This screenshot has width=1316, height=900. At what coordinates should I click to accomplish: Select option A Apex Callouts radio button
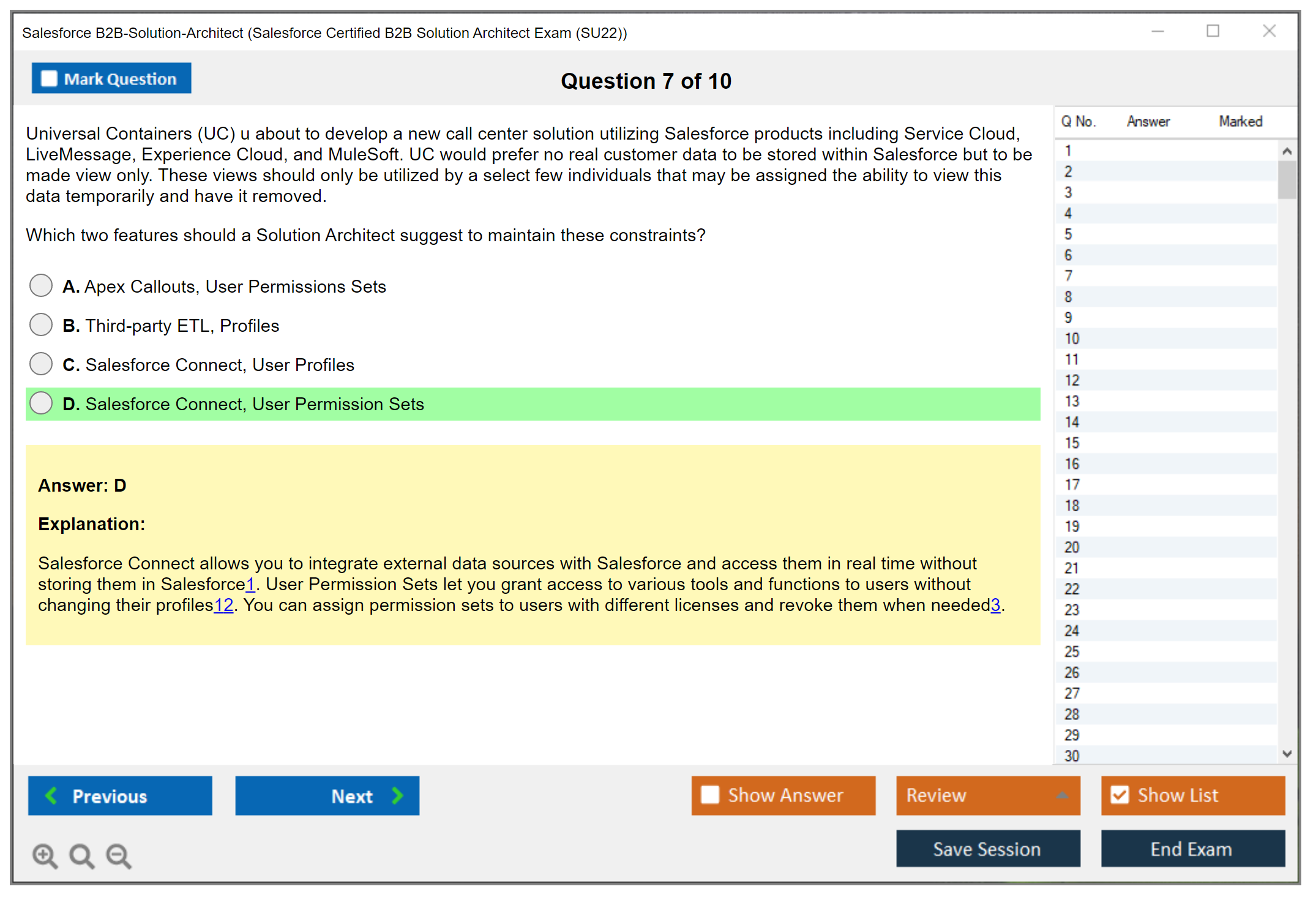click(41, 285)
